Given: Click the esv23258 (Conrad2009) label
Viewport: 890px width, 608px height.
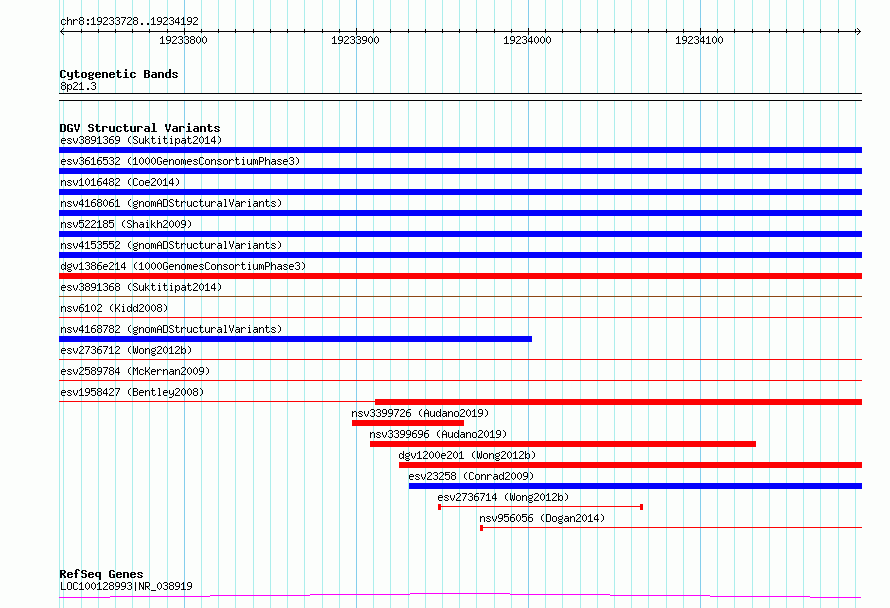Looking at the screenshot, I should pyautogui.click(x=471, y=476).
